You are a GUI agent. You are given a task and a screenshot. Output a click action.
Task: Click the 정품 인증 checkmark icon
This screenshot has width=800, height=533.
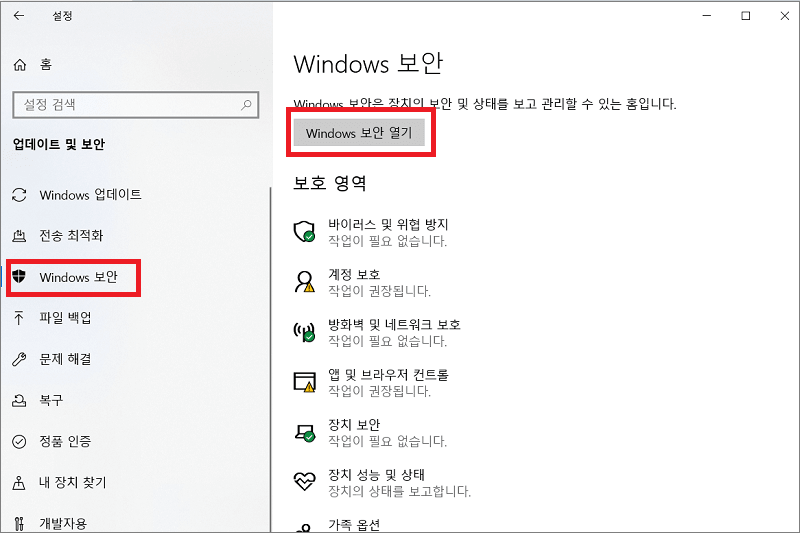point(19,441)
